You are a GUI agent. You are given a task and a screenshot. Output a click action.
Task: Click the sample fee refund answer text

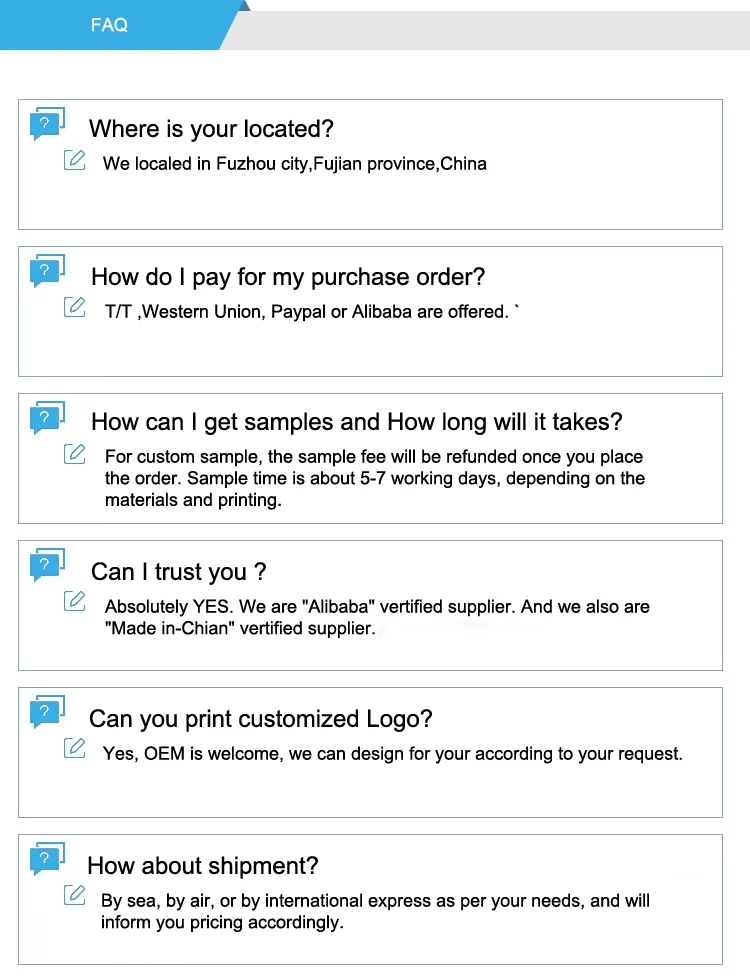375,478
